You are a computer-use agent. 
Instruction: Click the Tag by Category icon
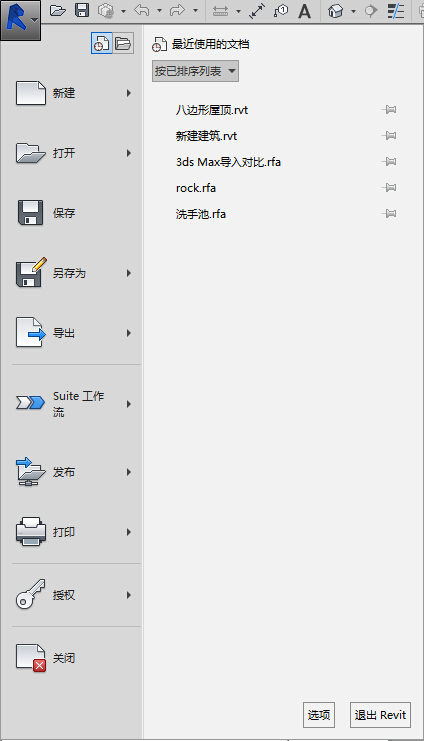click(x=281, y=11)
